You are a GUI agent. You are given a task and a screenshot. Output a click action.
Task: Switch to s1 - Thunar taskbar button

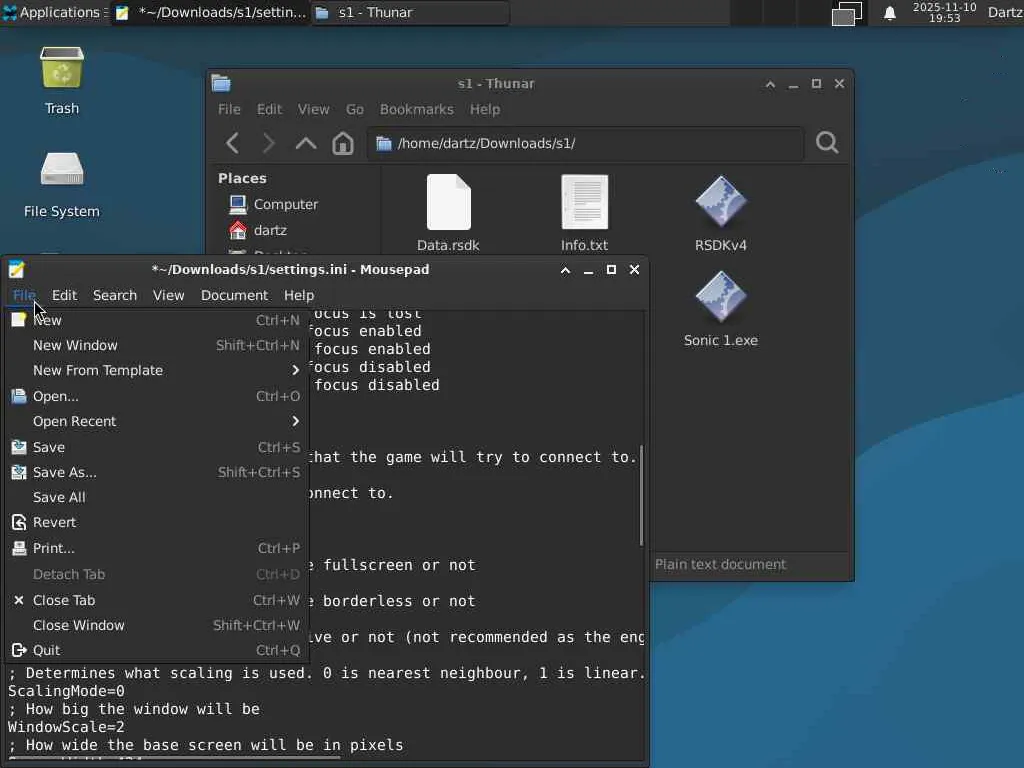pos(410,12)
